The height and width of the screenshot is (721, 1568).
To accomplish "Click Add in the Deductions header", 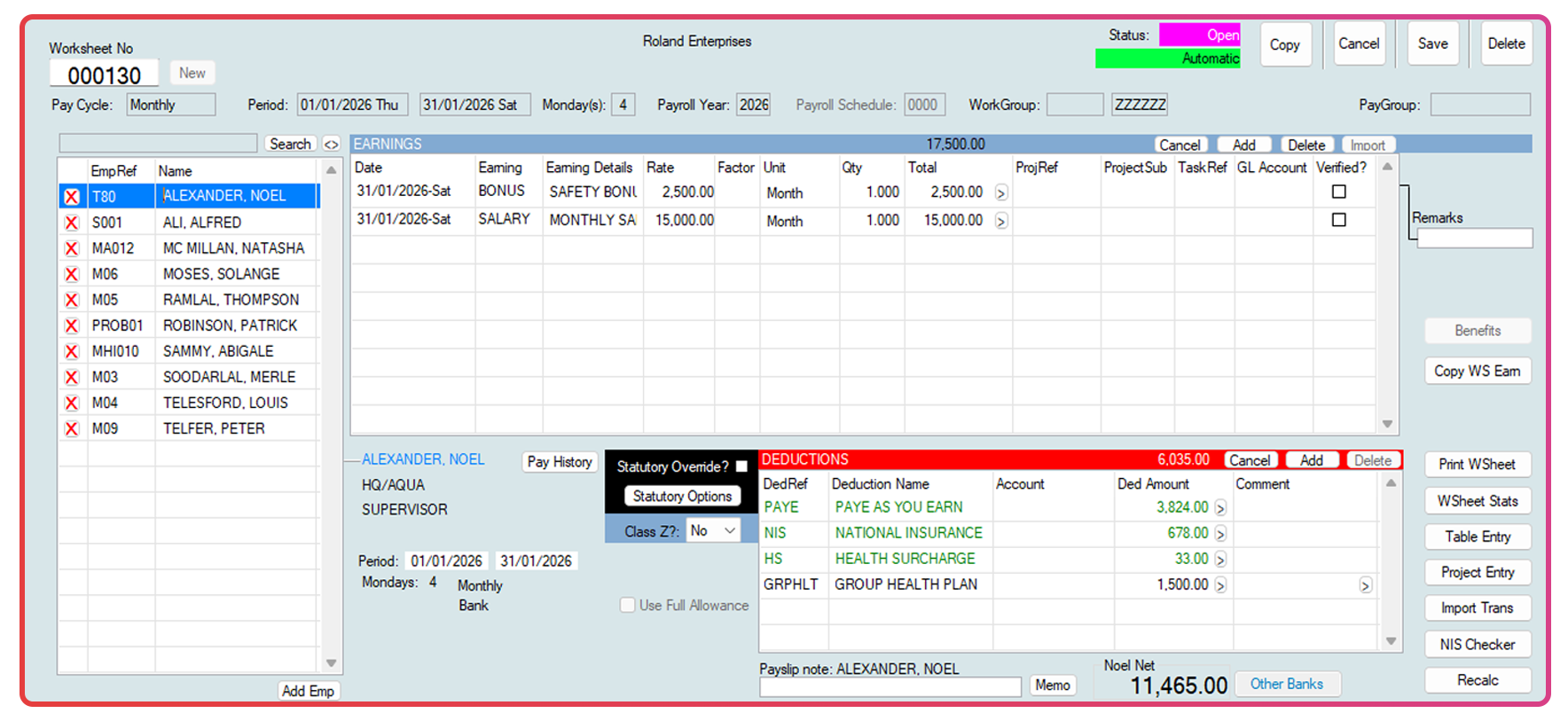I will [1312, 460].
